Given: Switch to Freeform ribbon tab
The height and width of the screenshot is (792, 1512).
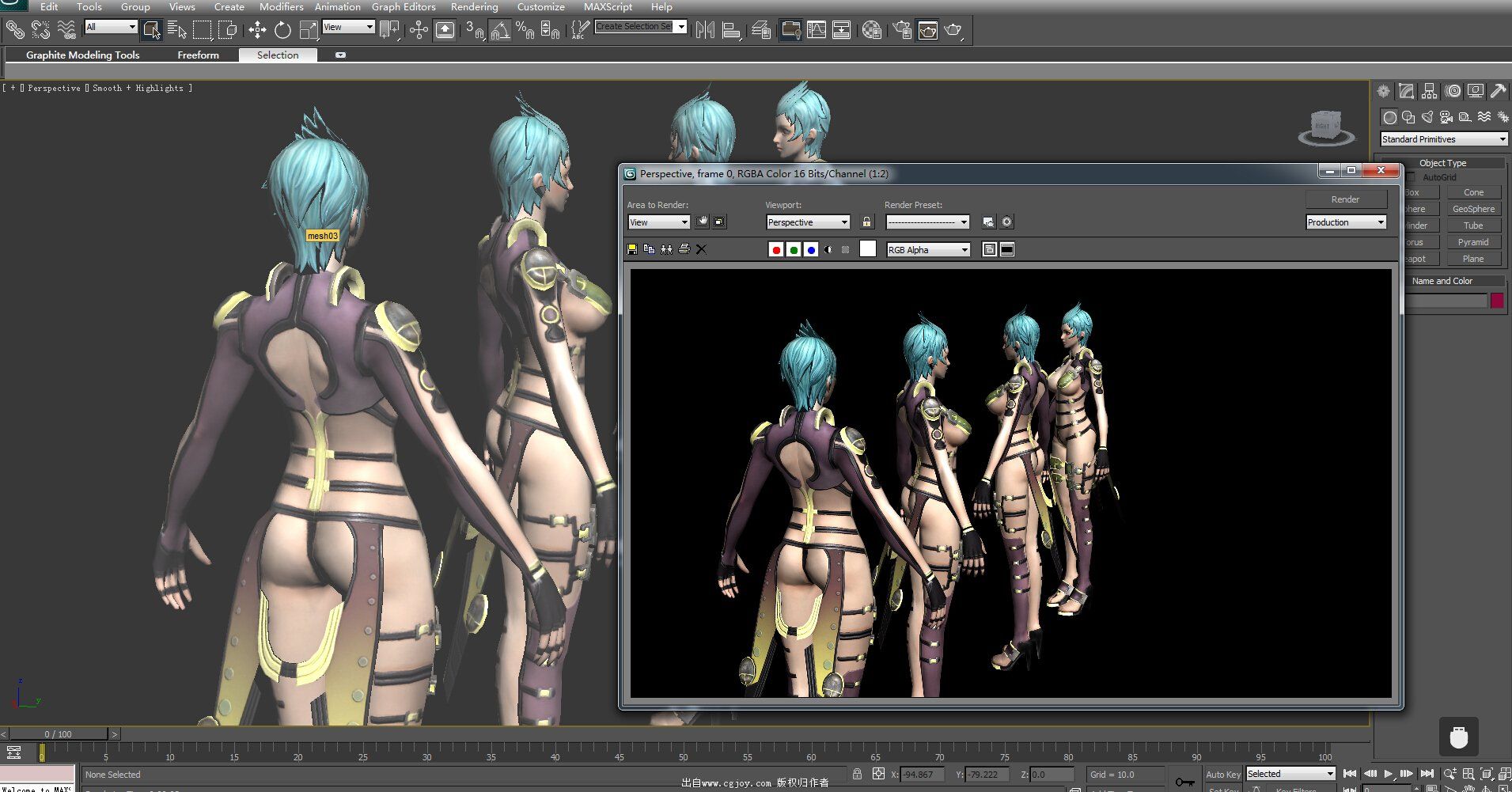Looking at the screenshot, I should (x=198, y=55).
